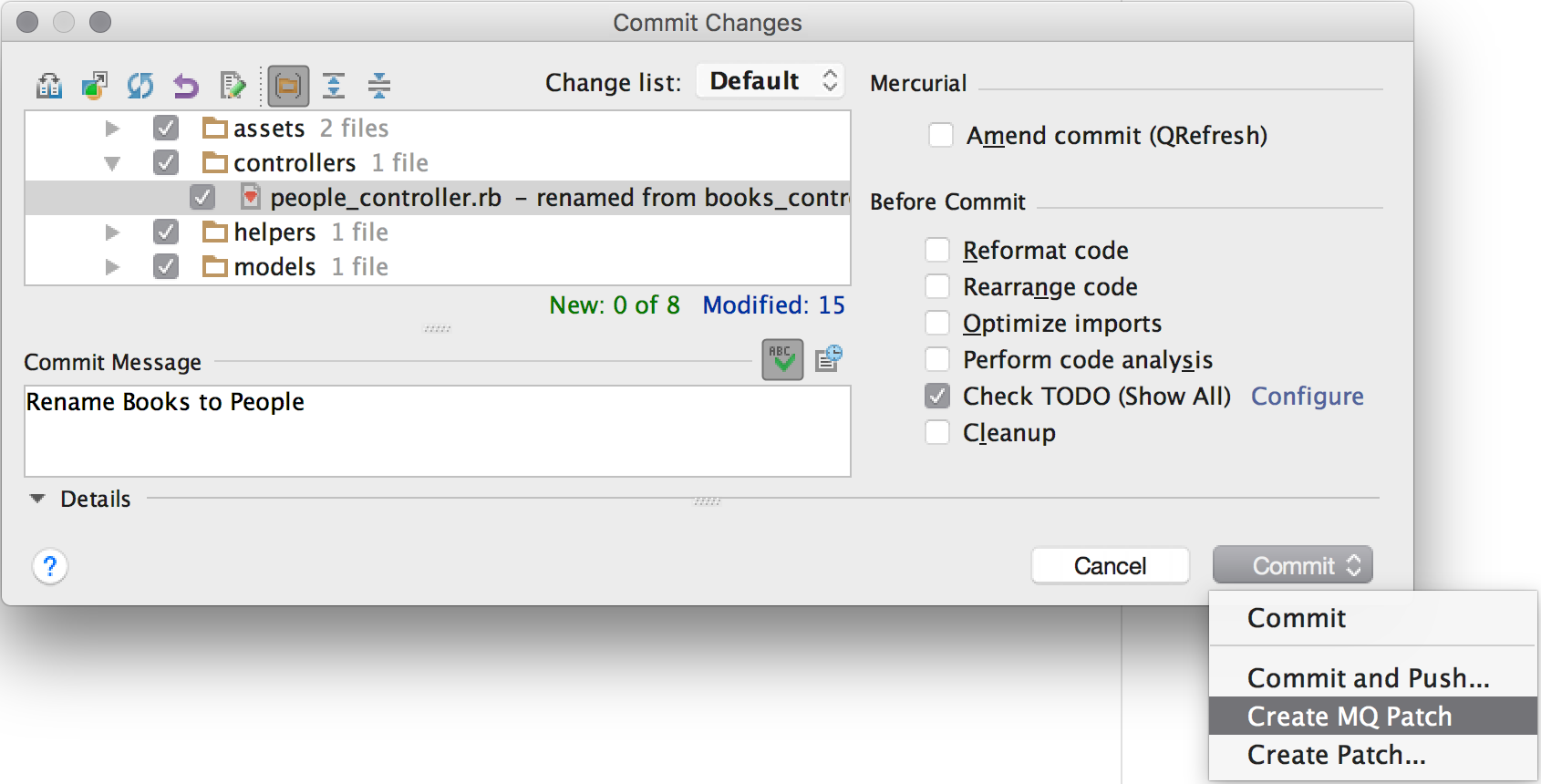Toggle spell check icon above commit message
The image size is (1541, 784).
783,359
